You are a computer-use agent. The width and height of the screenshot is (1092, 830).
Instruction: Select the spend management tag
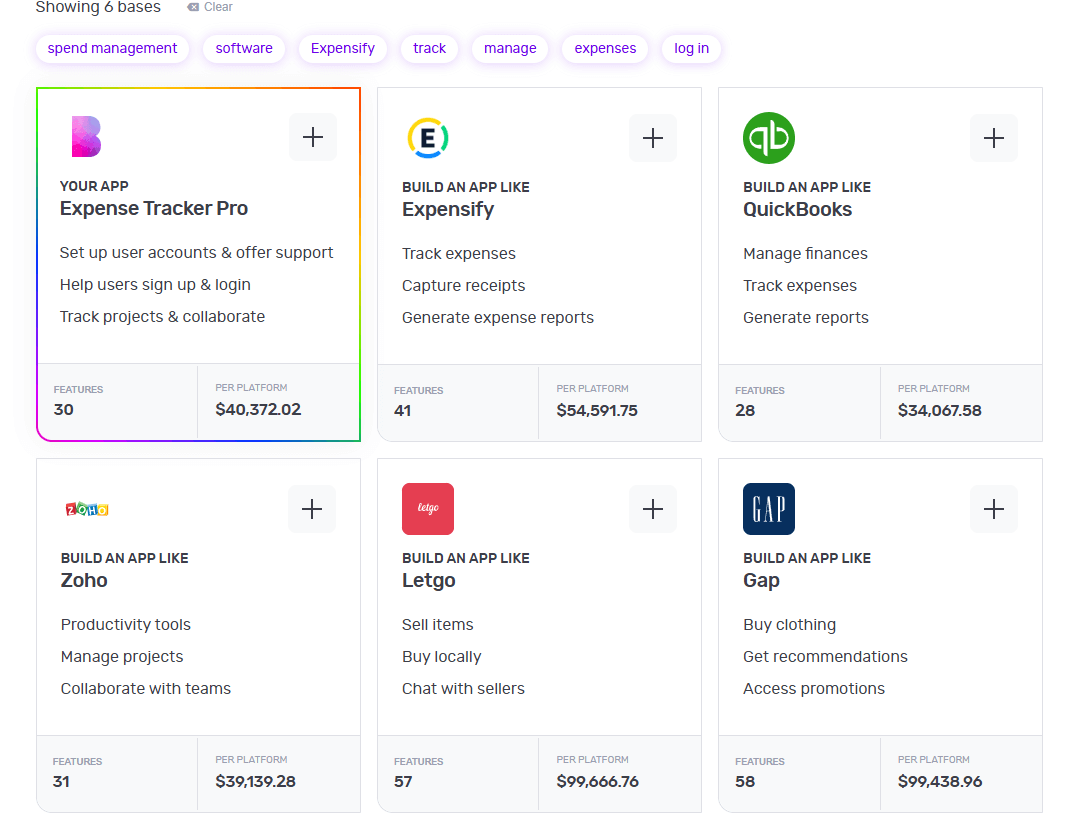click(112, 49)
